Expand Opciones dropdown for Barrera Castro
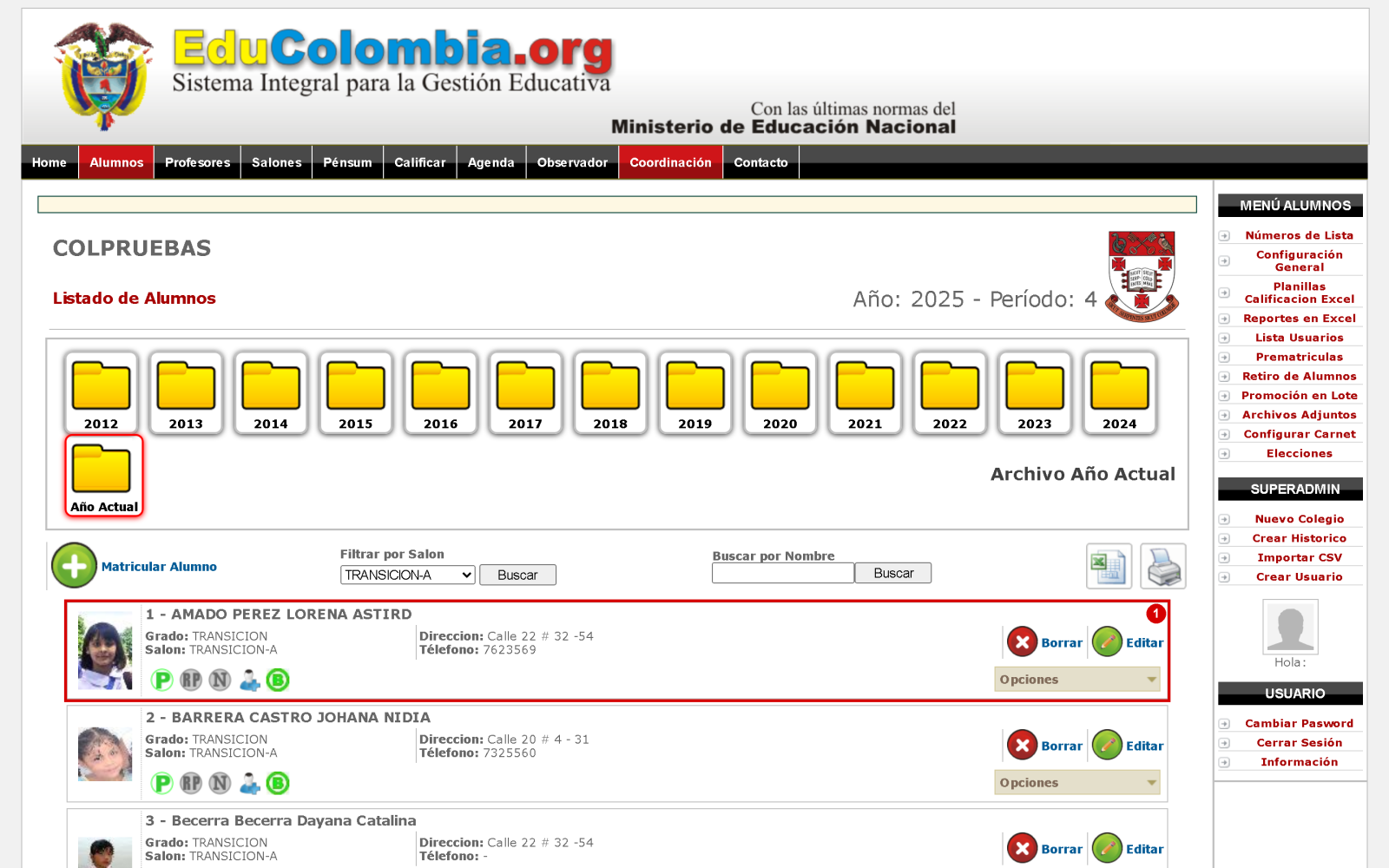This screenshot has width=1389, height=868. point(1077,783)
